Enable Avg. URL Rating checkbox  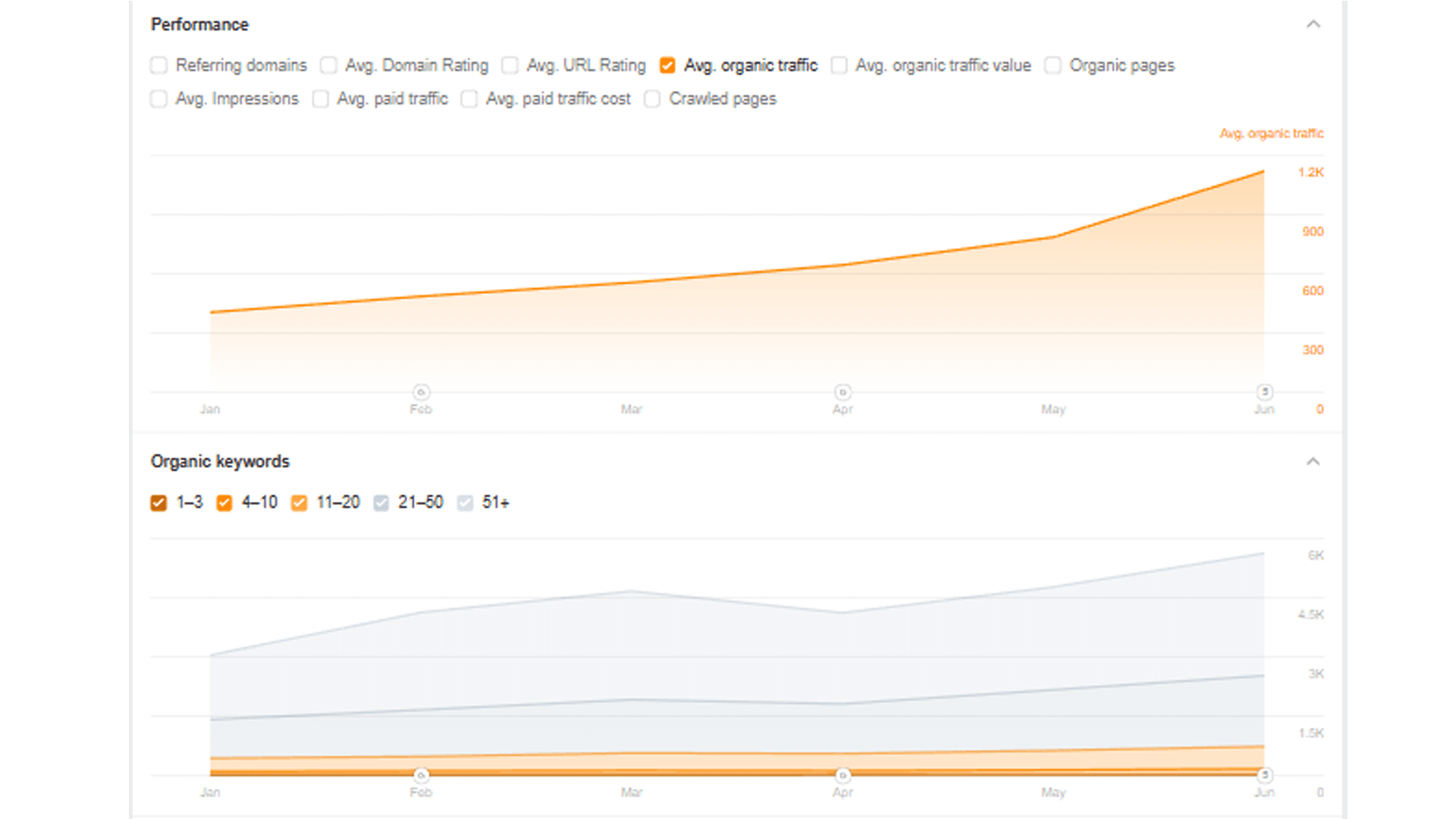tap(510, 65)
